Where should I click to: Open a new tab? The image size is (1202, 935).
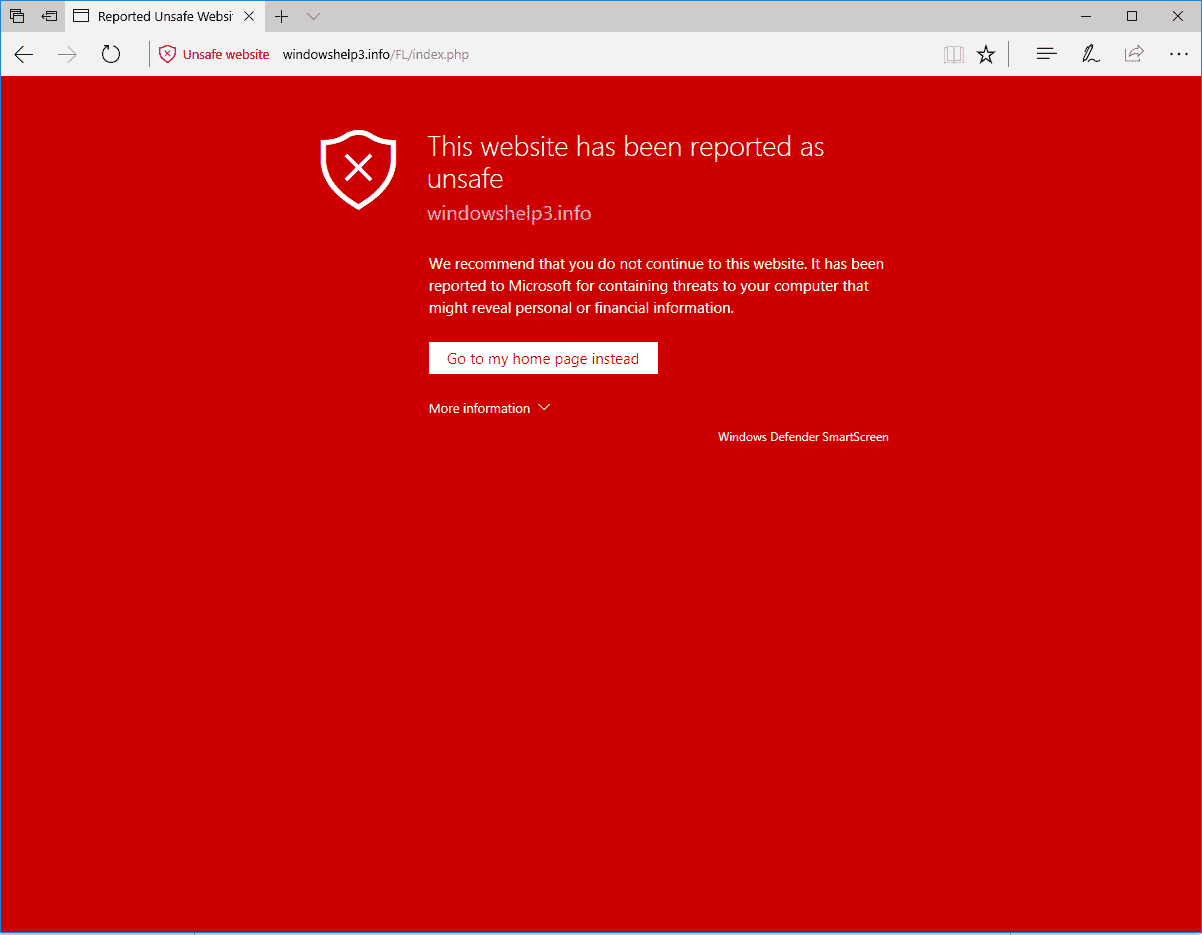coord(282,16)
